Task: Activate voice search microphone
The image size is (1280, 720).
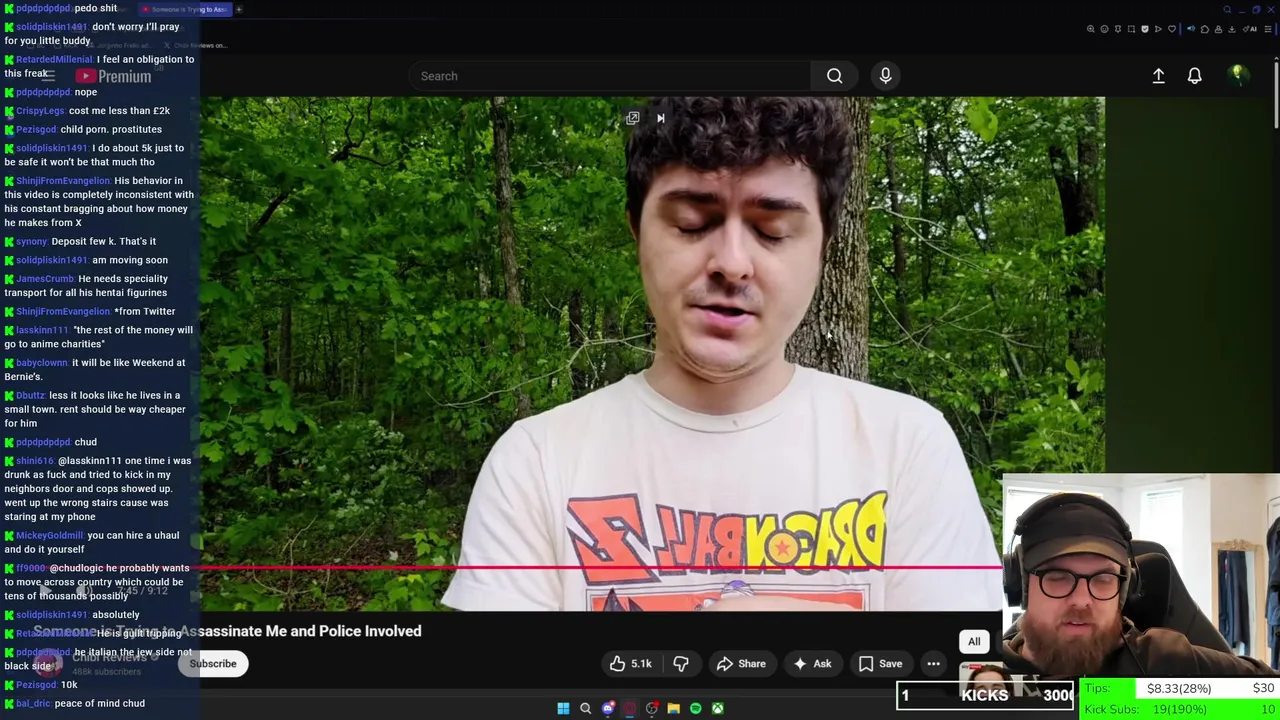Action: [885, 76]
